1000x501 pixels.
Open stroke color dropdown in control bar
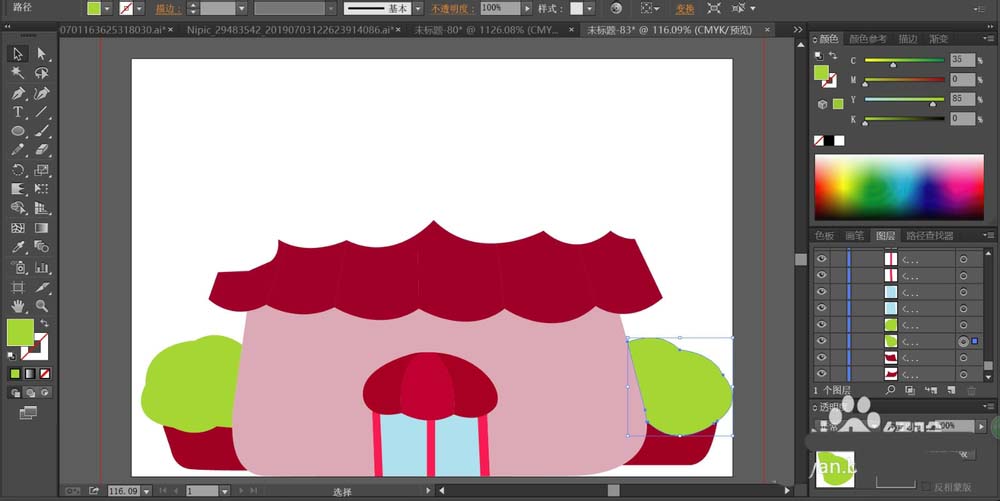click(x=139, y=8)
